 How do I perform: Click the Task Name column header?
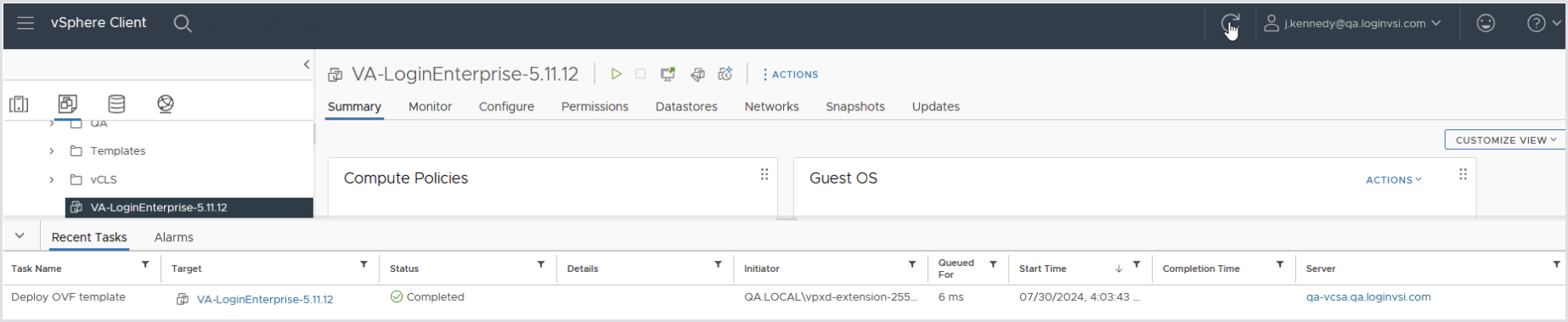tap(37, 268)
